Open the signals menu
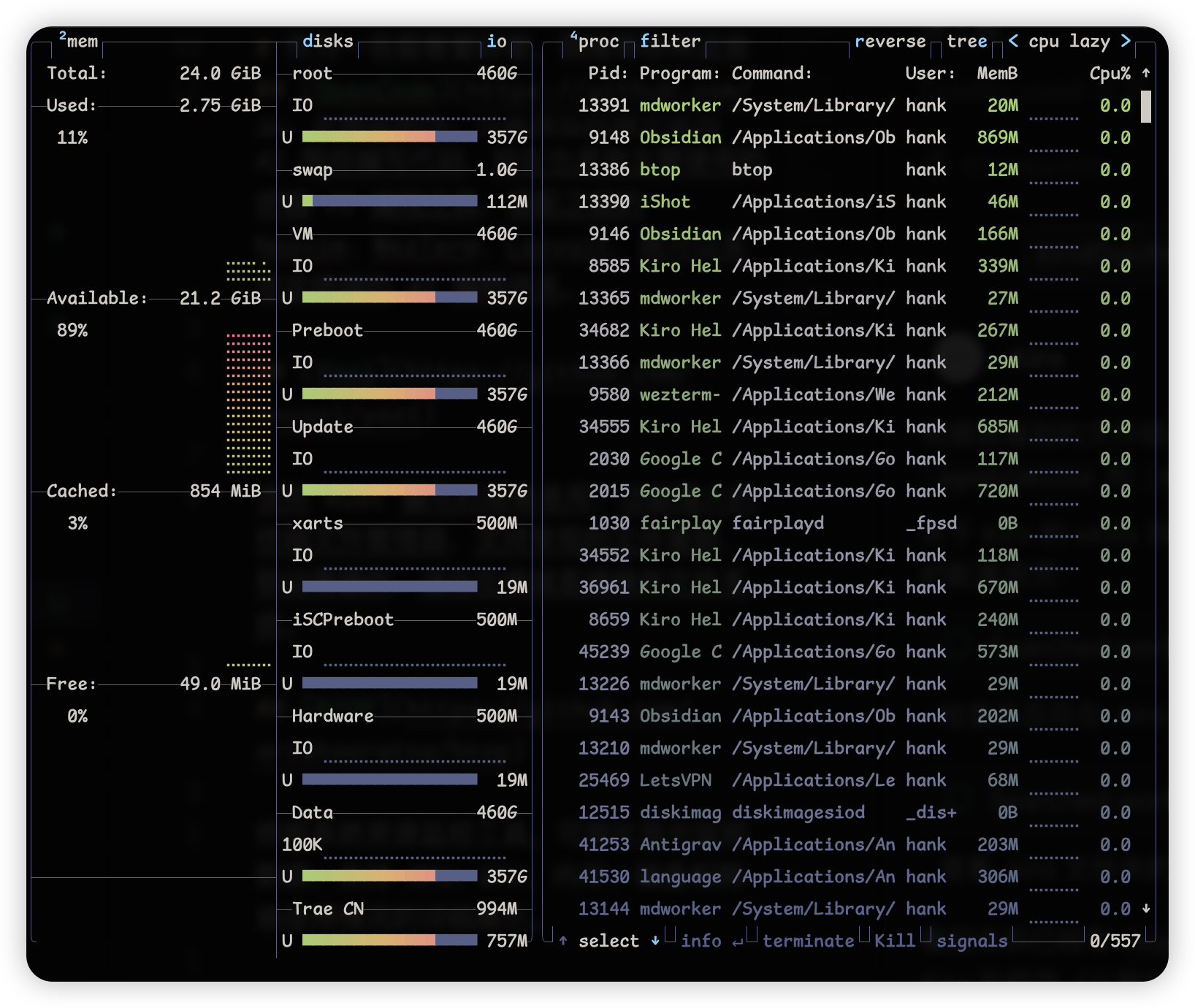The image size is (1195, 1008). coord(971,941)
